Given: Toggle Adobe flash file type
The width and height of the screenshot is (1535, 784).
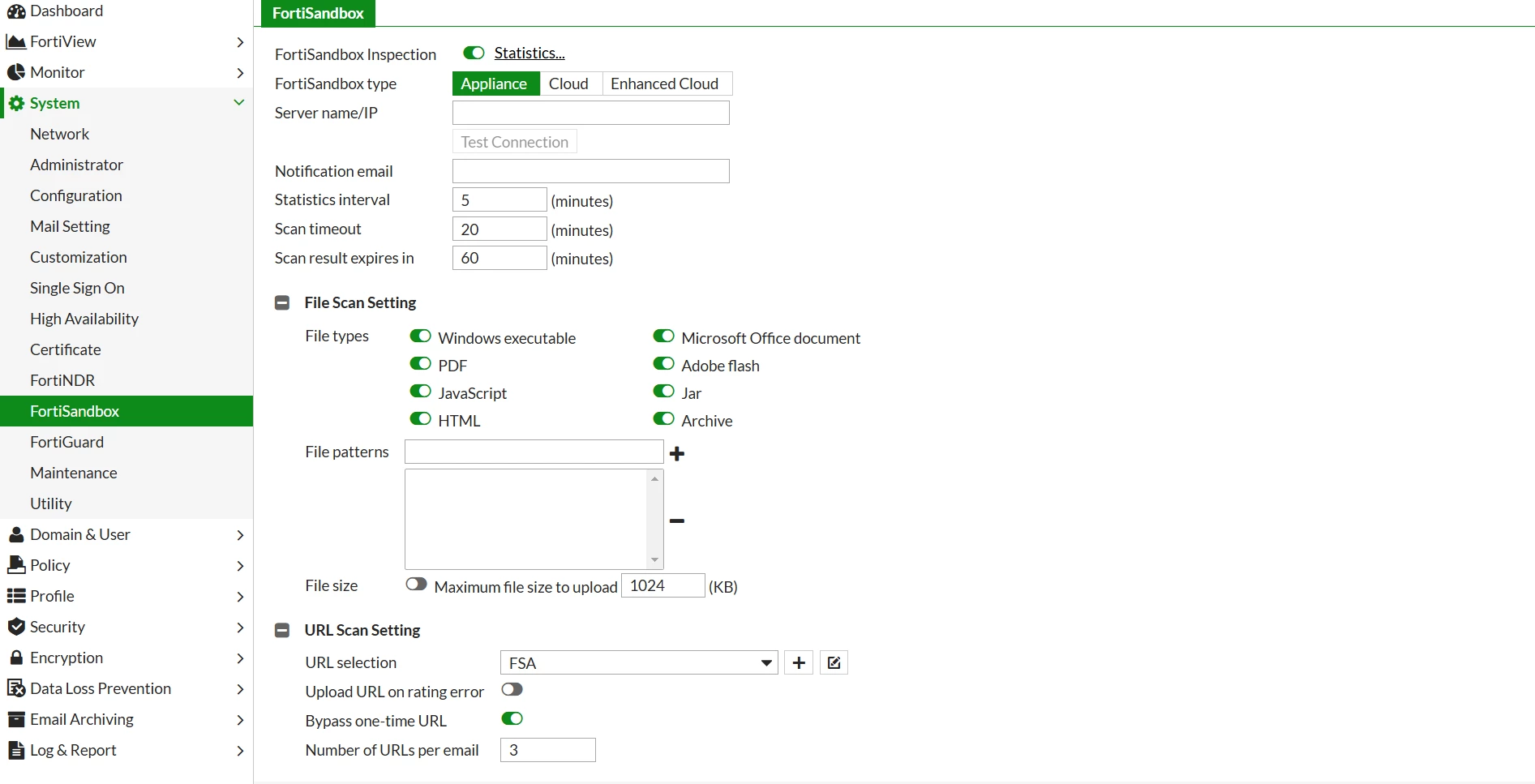Looking at the screenshot, I should (663, 363).
